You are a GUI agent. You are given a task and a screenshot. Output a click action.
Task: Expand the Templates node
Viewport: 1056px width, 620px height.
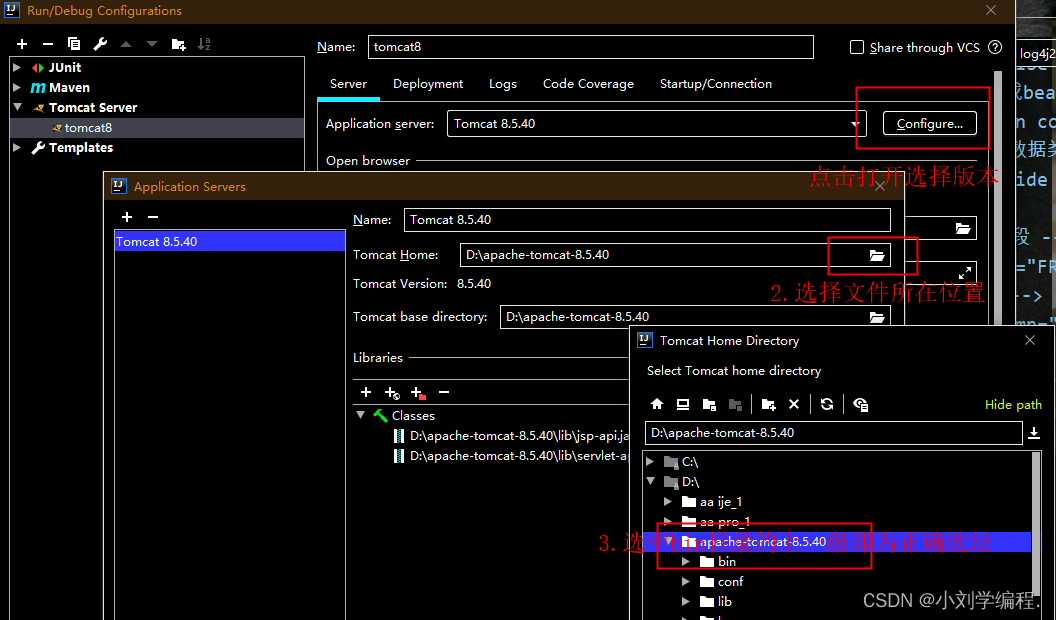point(18,147)
